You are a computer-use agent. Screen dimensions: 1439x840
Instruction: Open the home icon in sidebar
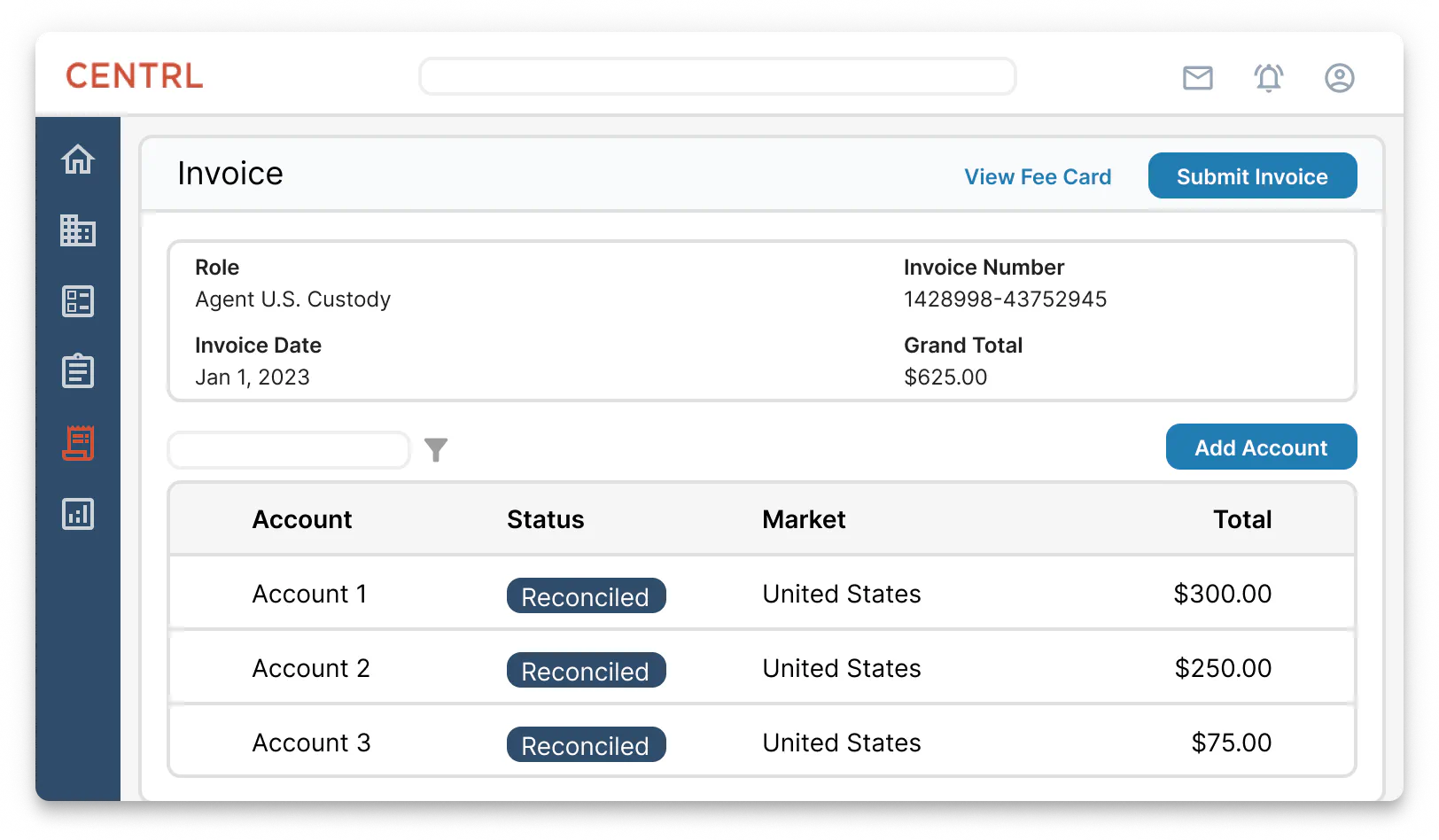coord(78,159)
